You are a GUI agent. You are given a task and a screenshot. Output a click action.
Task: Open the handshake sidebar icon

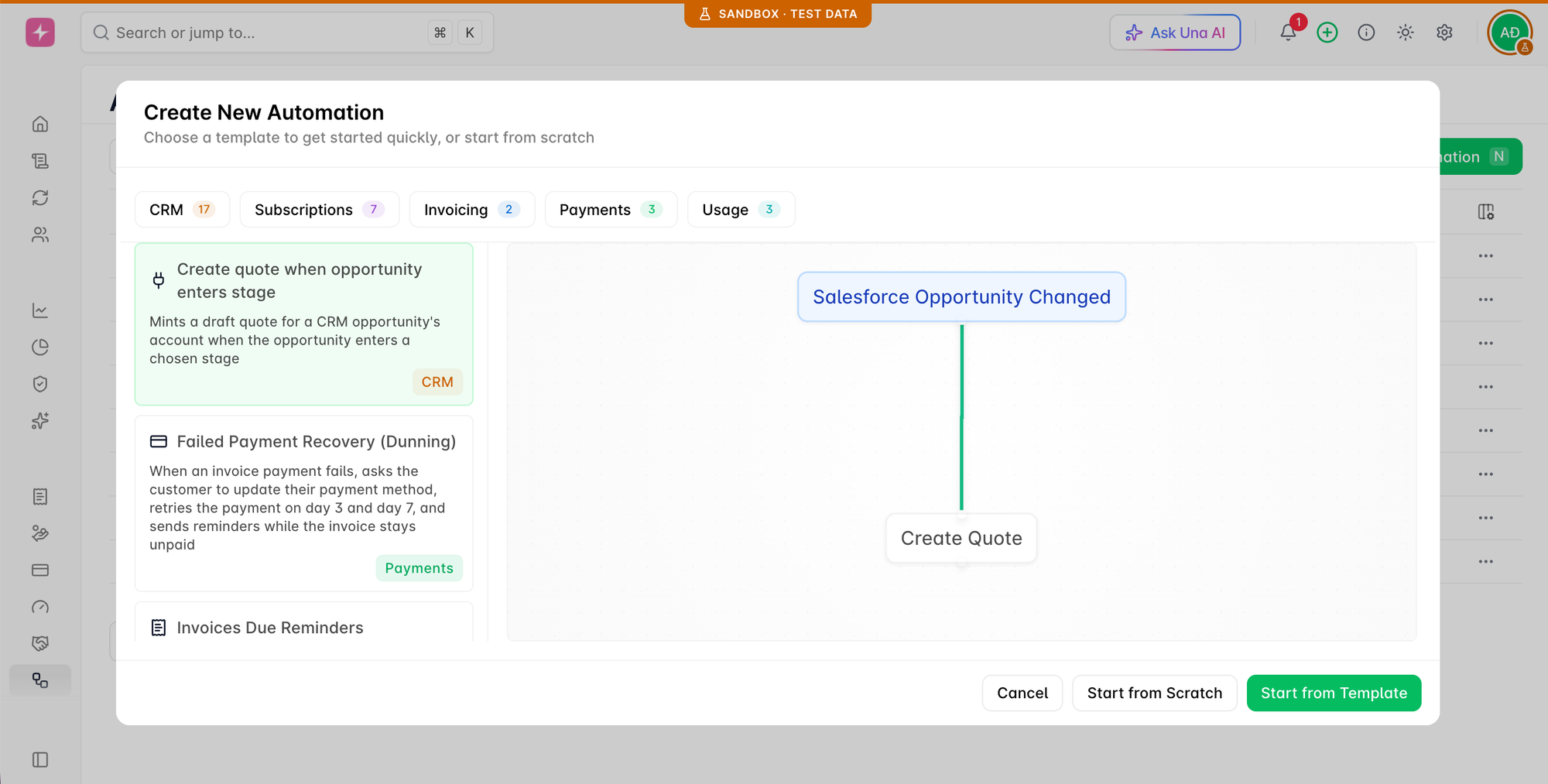[40, 643]
